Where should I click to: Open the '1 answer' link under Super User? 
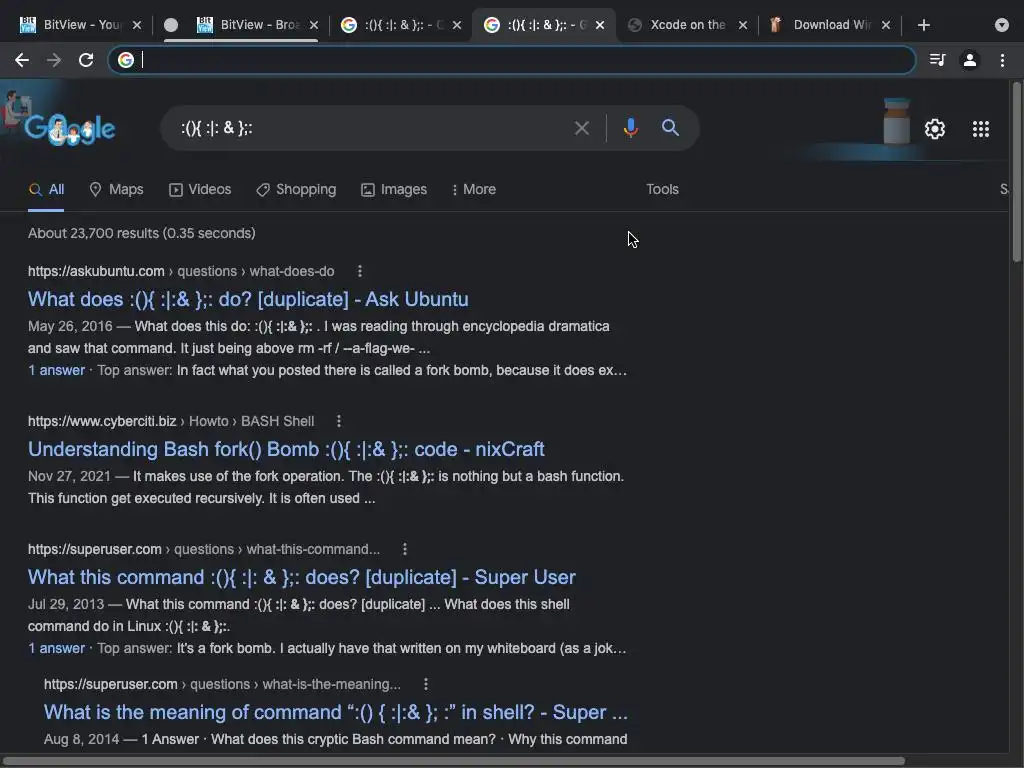[x=56, y=648]
